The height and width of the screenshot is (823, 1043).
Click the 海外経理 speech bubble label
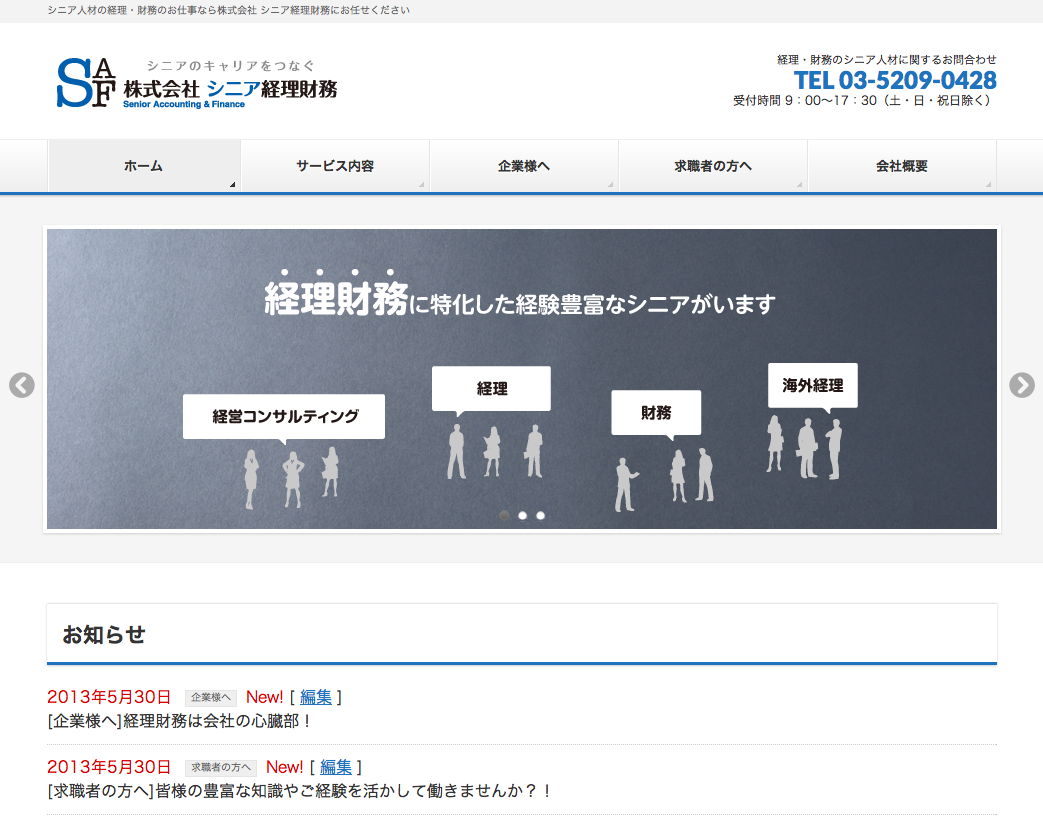(813, 385)
